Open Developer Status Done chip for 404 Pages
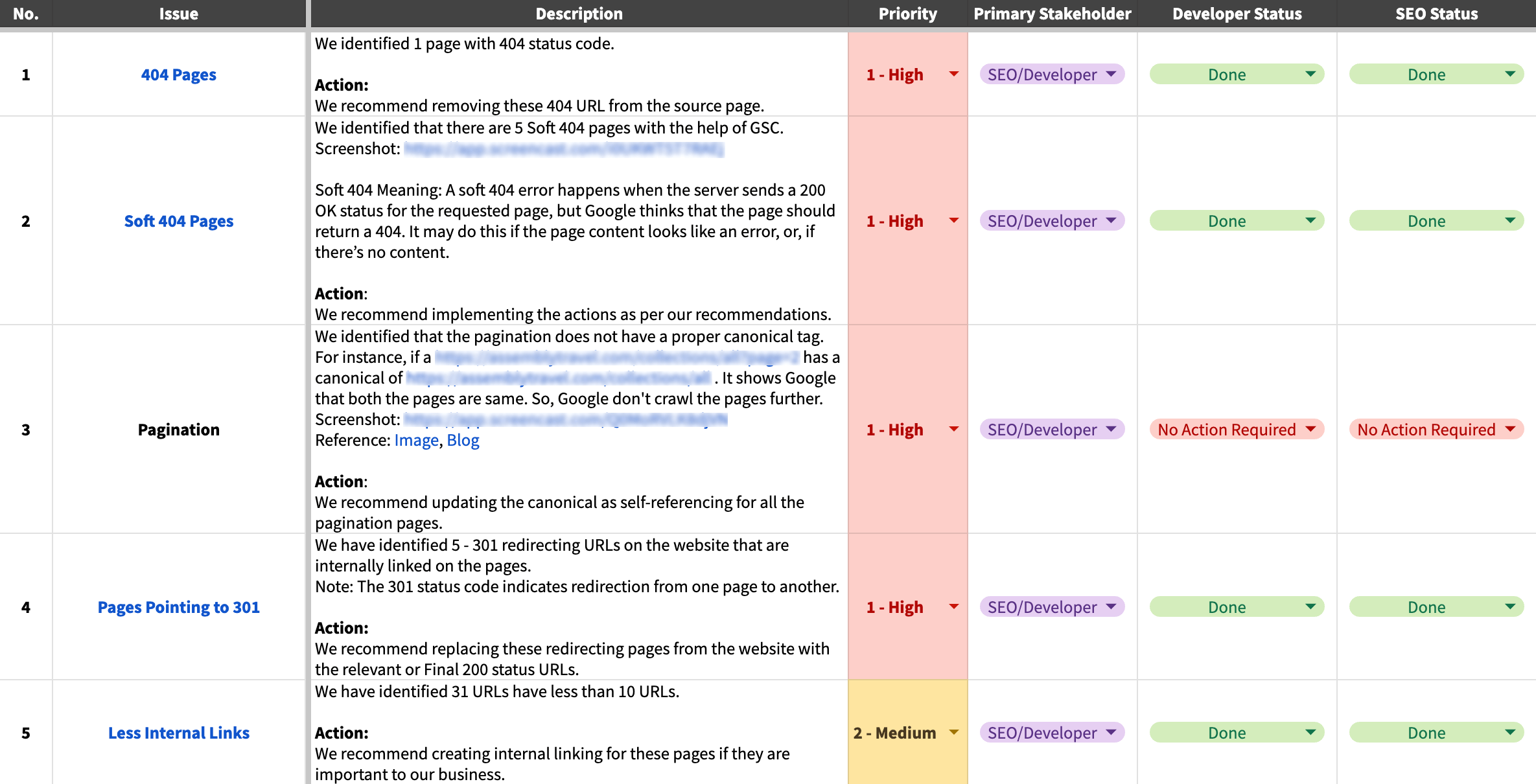Screen dimensions: 1536x784 pyautogui.click(x=1237, y=75)
